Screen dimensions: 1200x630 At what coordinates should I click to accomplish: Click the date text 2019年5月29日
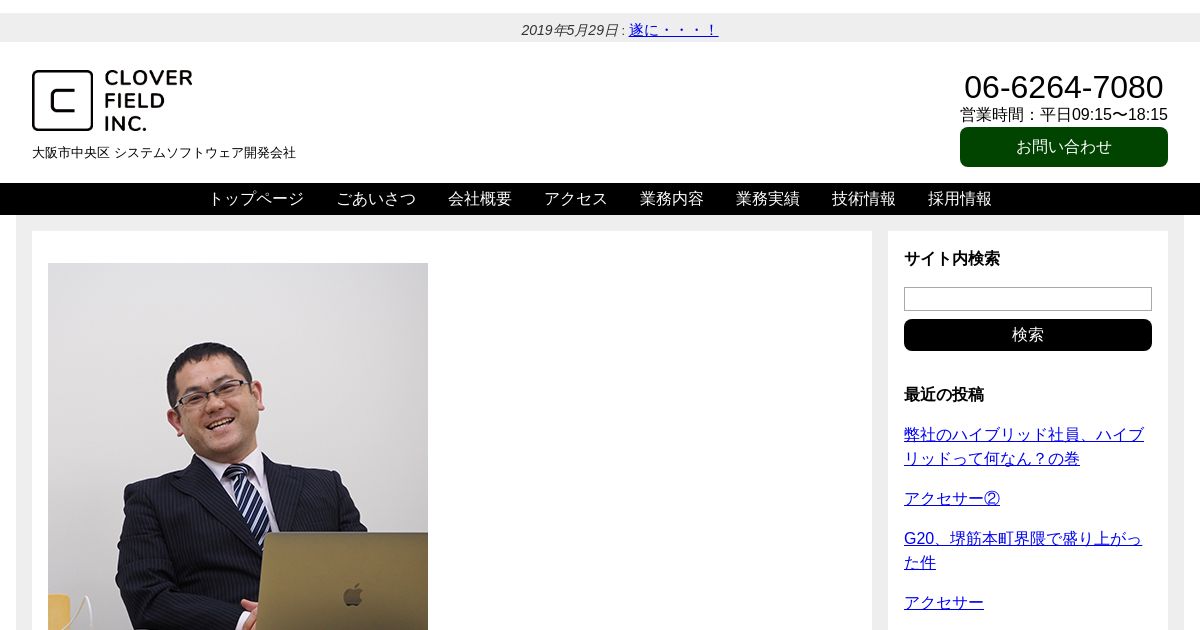click(570, 30)
